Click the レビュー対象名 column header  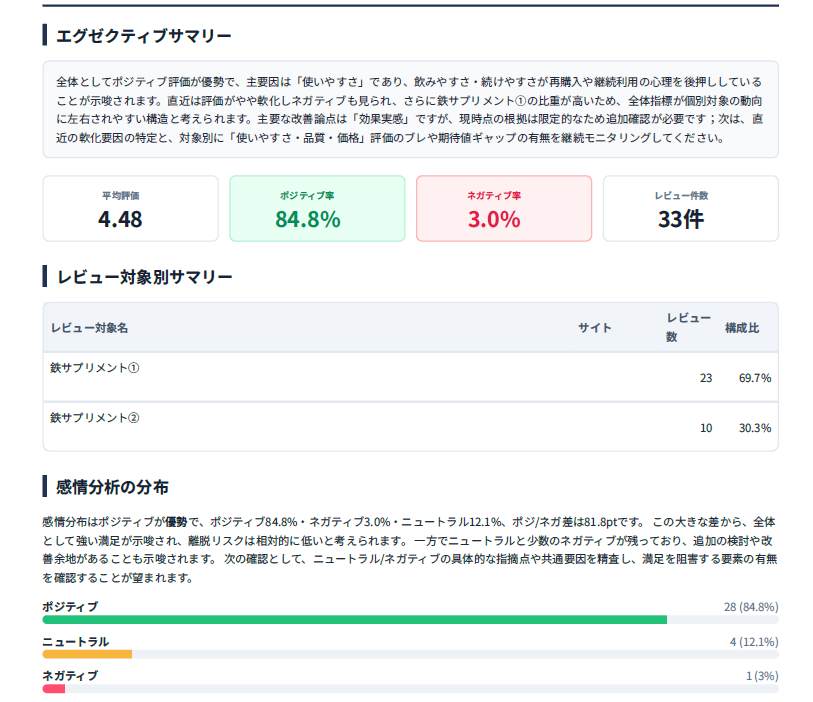[x=89, y=328]
